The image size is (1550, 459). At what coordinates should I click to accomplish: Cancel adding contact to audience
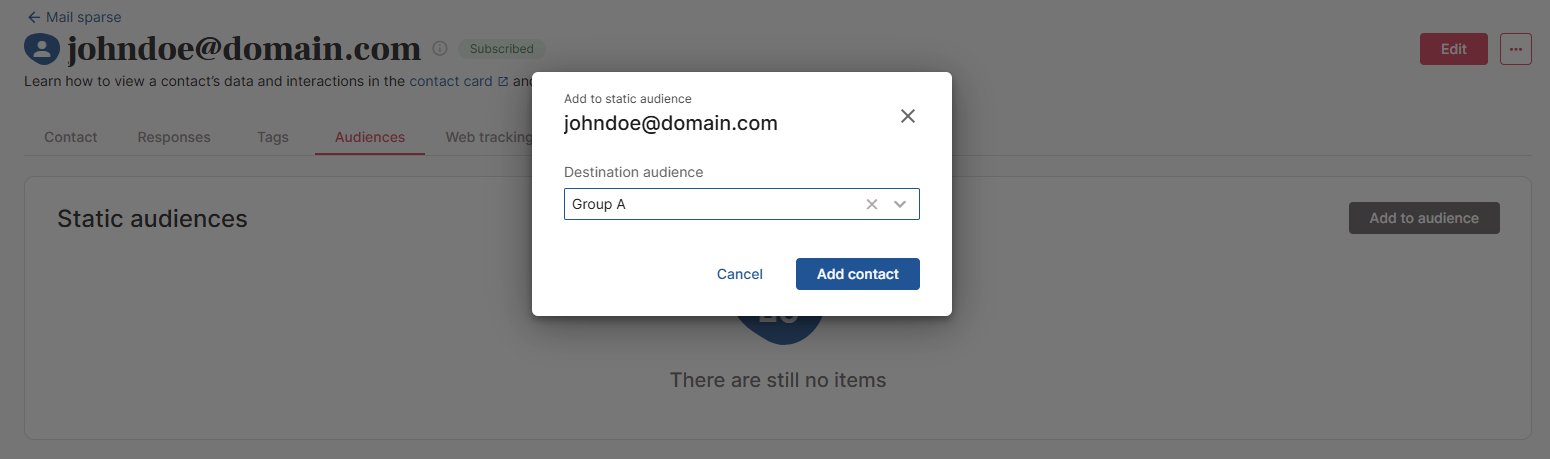(x=739, y=274)
